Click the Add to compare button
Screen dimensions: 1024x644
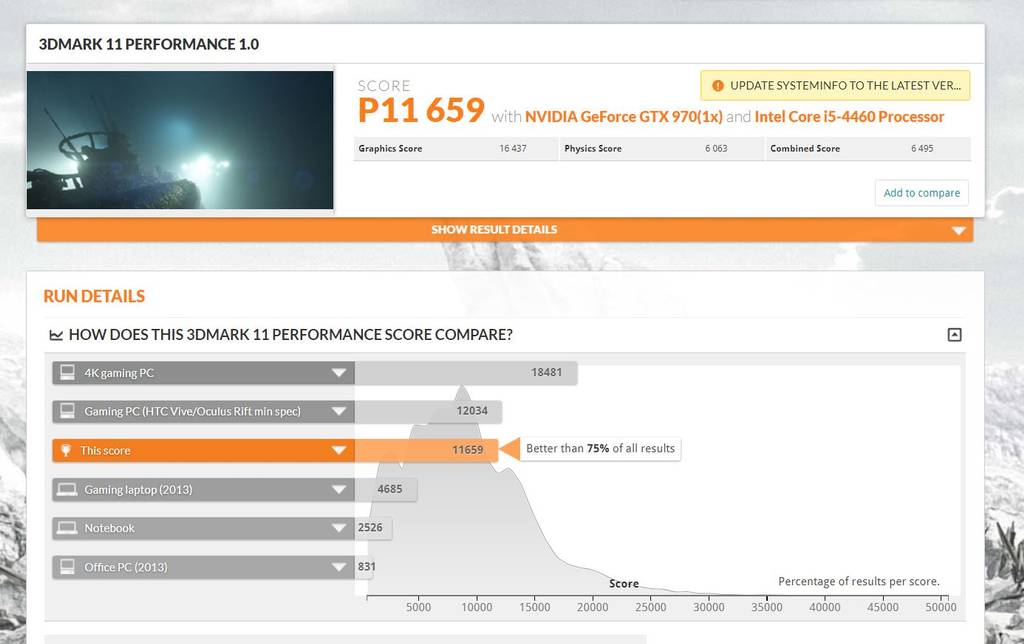click(921, 193)
